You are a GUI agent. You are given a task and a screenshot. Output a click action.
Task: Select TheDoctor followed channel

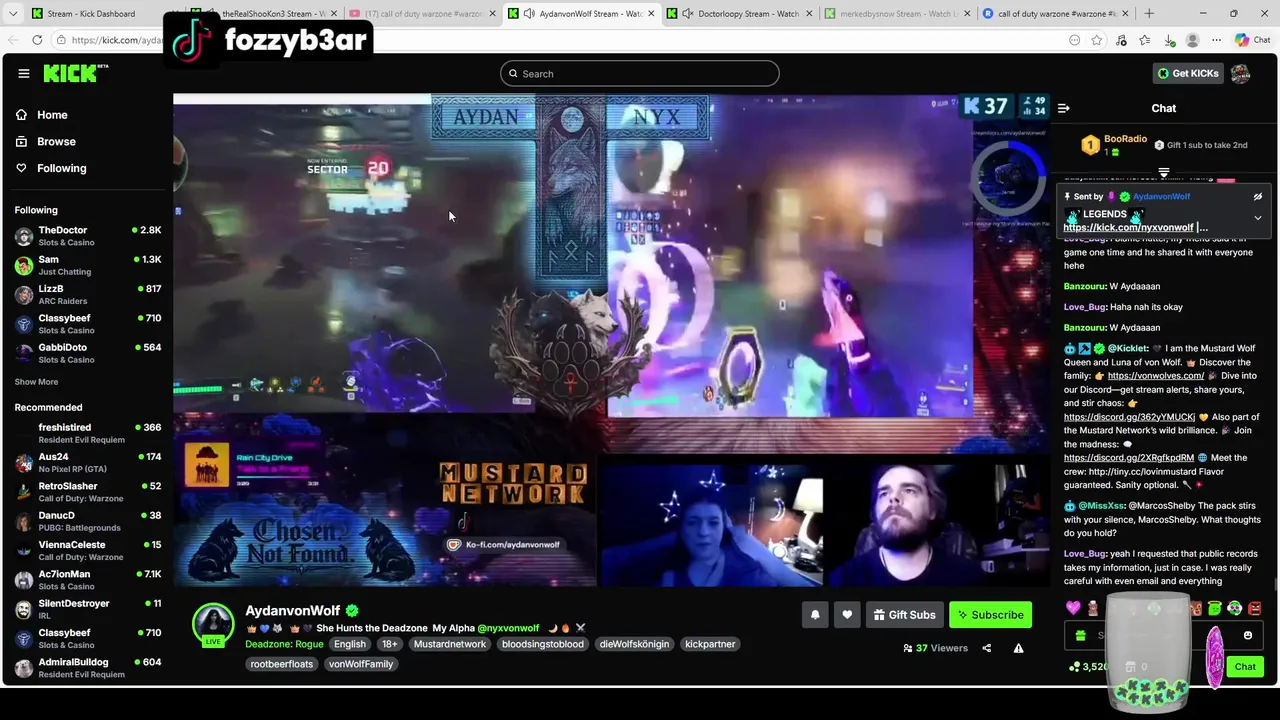tap(87, 236)
